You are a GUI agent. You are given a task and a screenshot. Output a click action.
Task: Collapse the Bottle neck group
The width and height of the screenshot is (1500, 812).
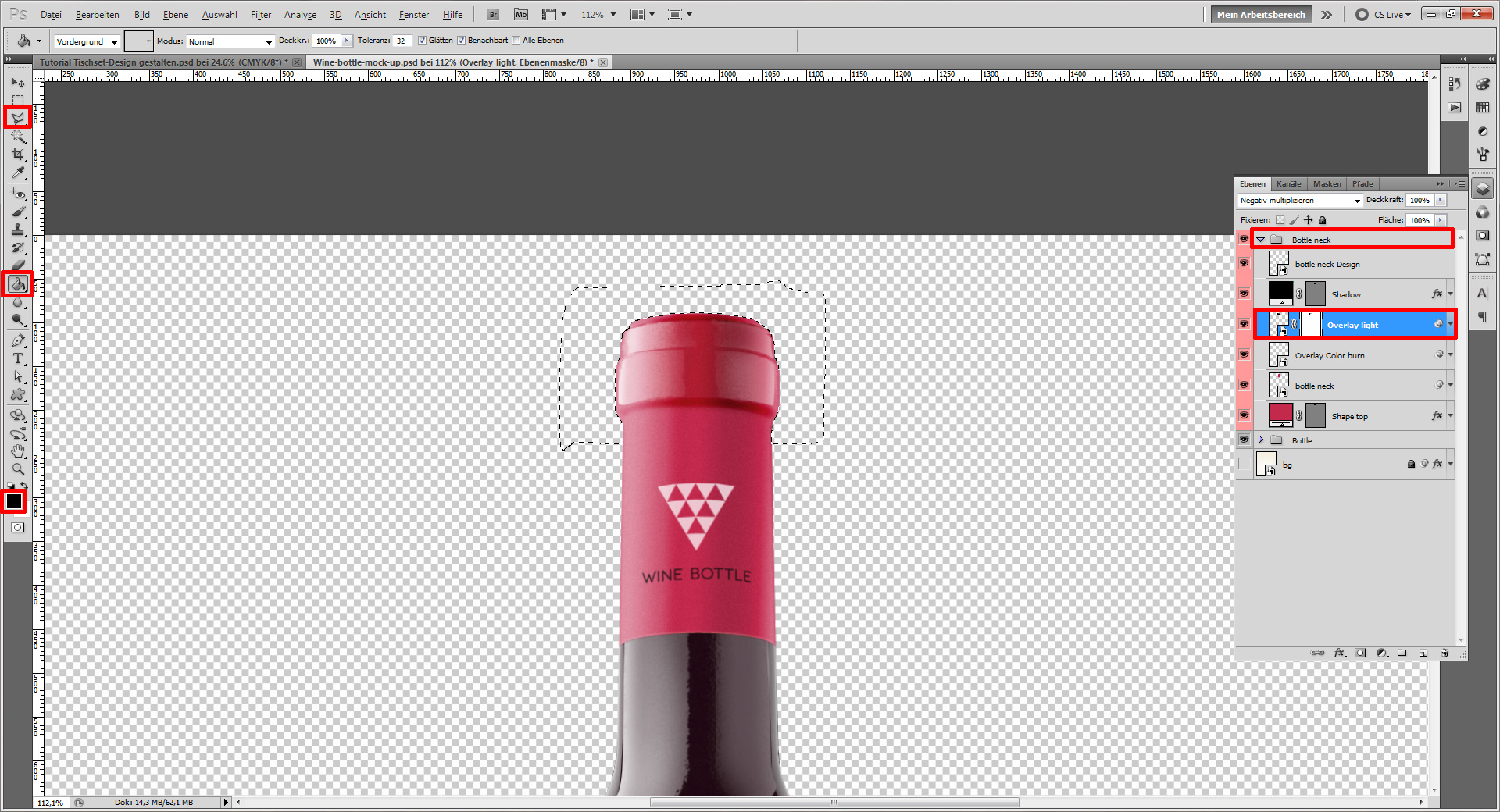(1260, 239)
